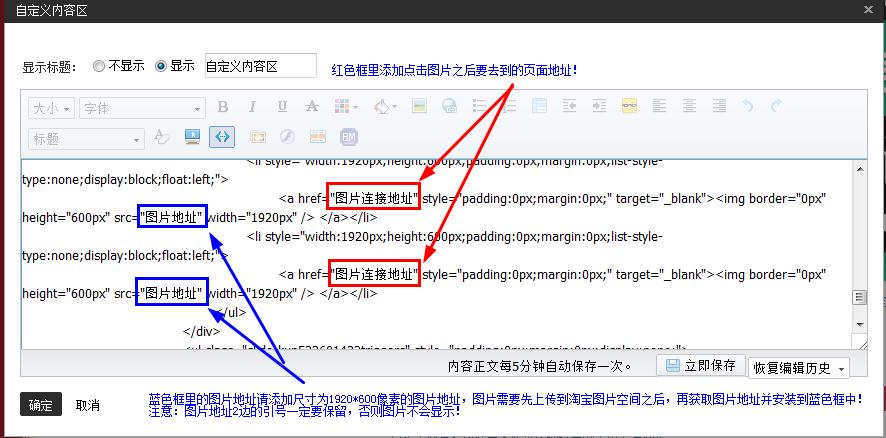Click the 立即保存 button

click(x=700, y=366)
